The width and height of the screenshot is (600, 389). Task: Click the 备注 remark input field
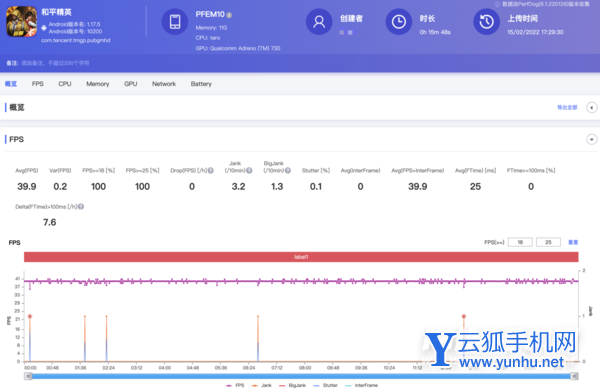(x=55, y=63)
